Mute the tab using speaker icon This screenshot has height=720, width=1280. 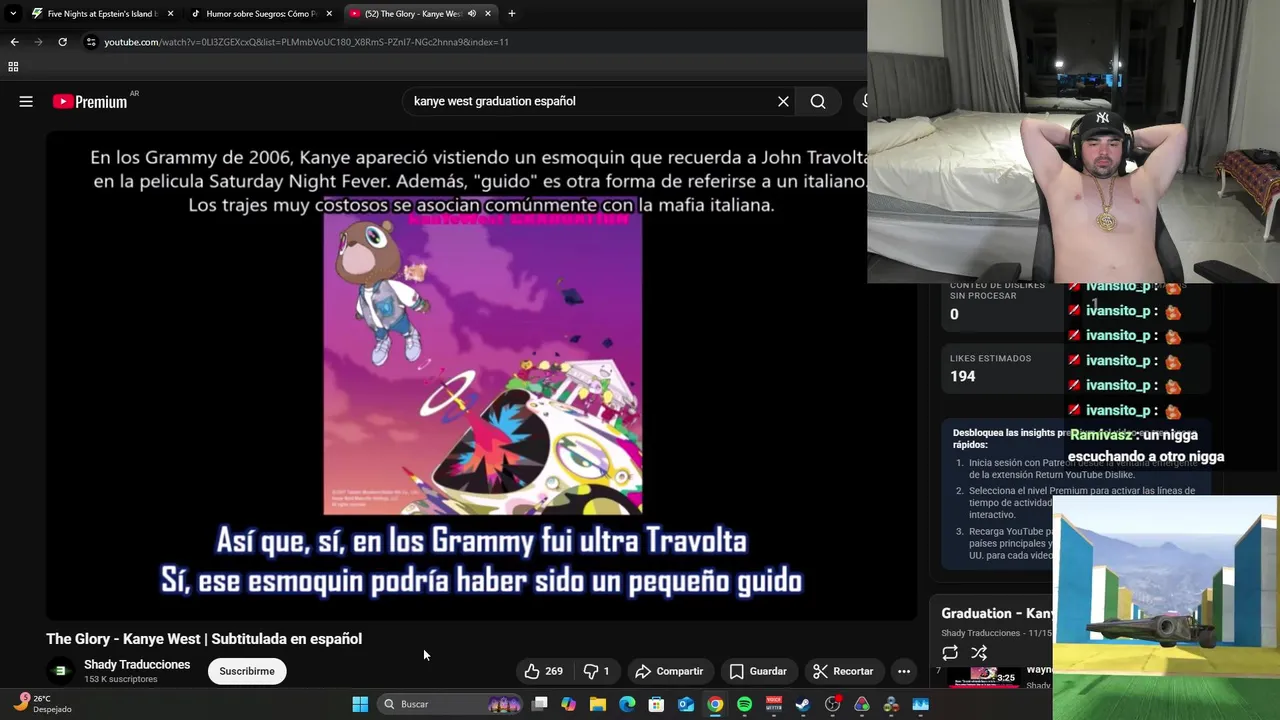(471, 14)
